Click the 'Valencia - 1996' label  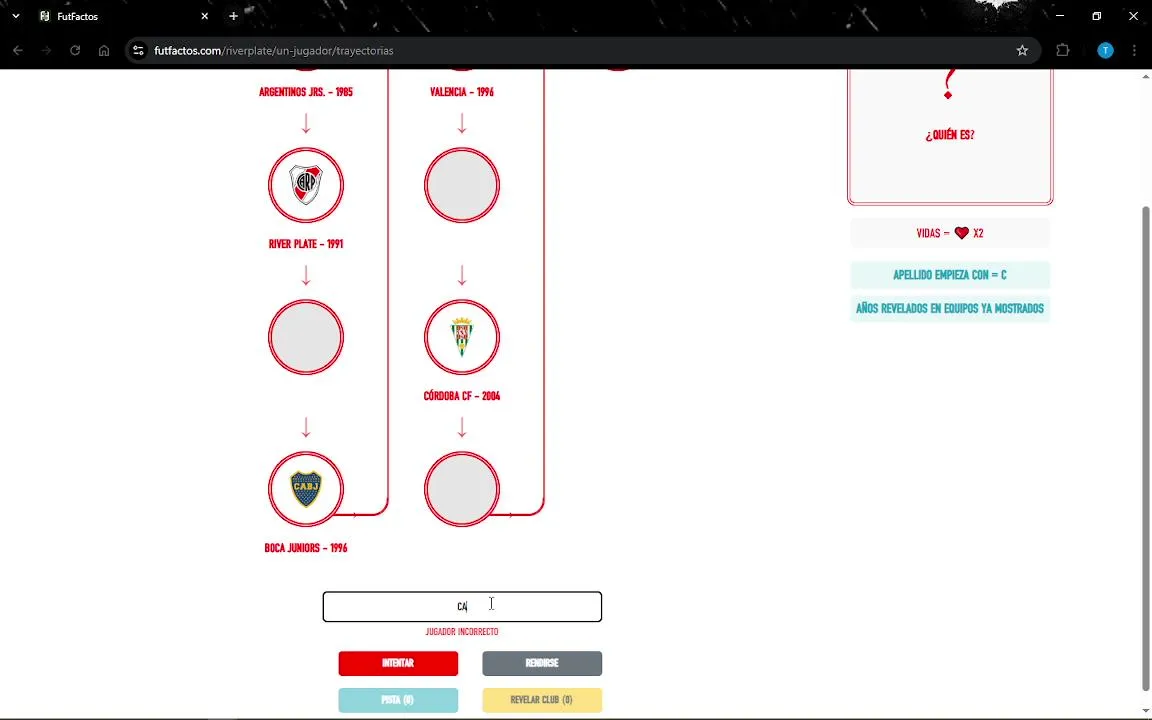(x=462, y=92)
